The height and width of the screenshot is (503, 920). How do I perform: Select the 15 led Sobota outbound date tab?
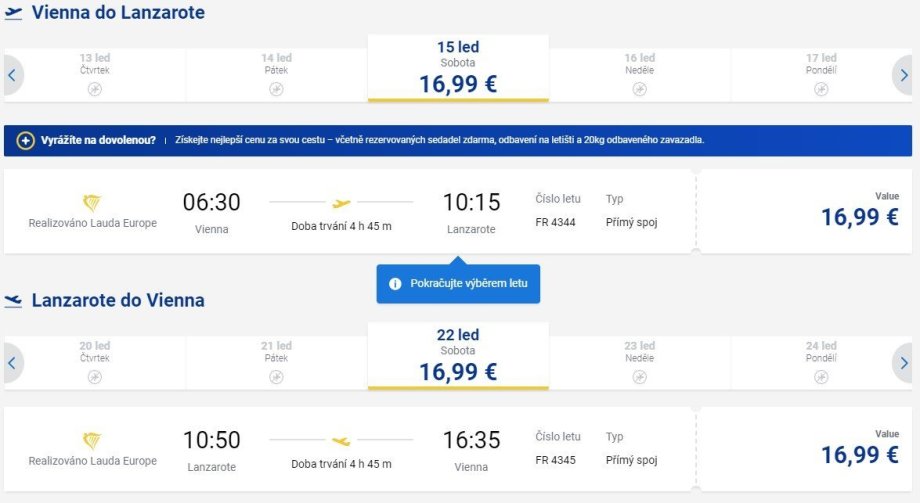click(x=458, y=68)
